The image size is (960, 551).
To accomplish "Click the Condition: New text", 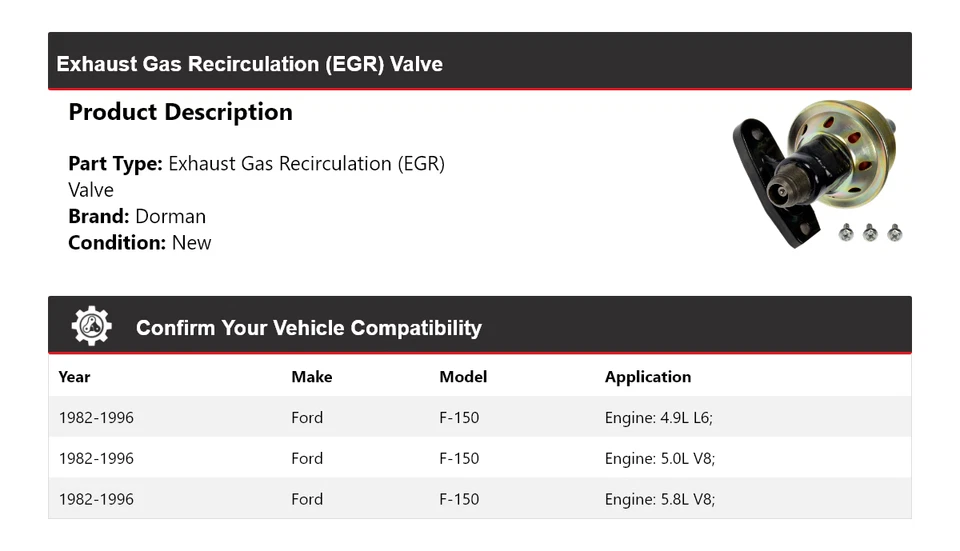I will pyautogui.click(x=140, y=242).
